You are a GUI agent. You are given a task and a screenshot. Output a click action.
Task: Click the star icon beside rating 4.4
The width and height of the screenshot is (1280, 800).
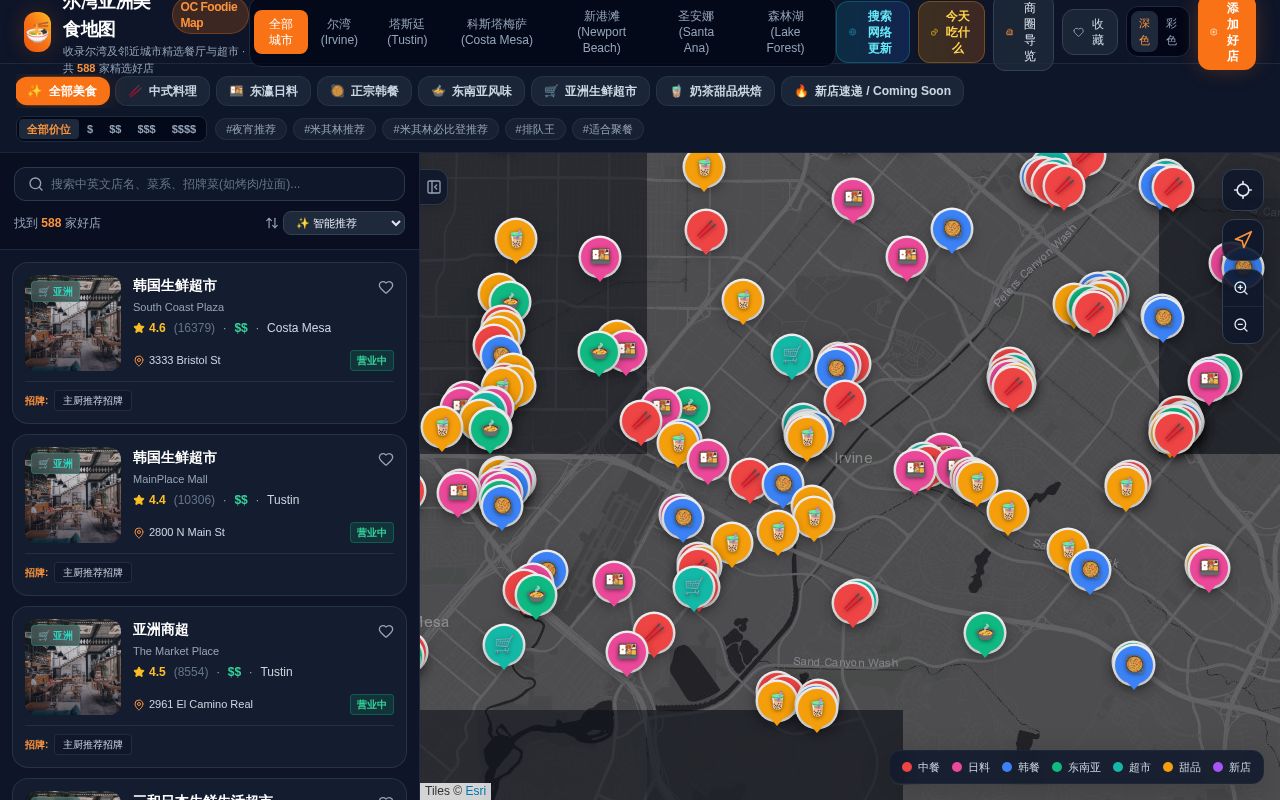pyautogui.click(x=139, y=500)
